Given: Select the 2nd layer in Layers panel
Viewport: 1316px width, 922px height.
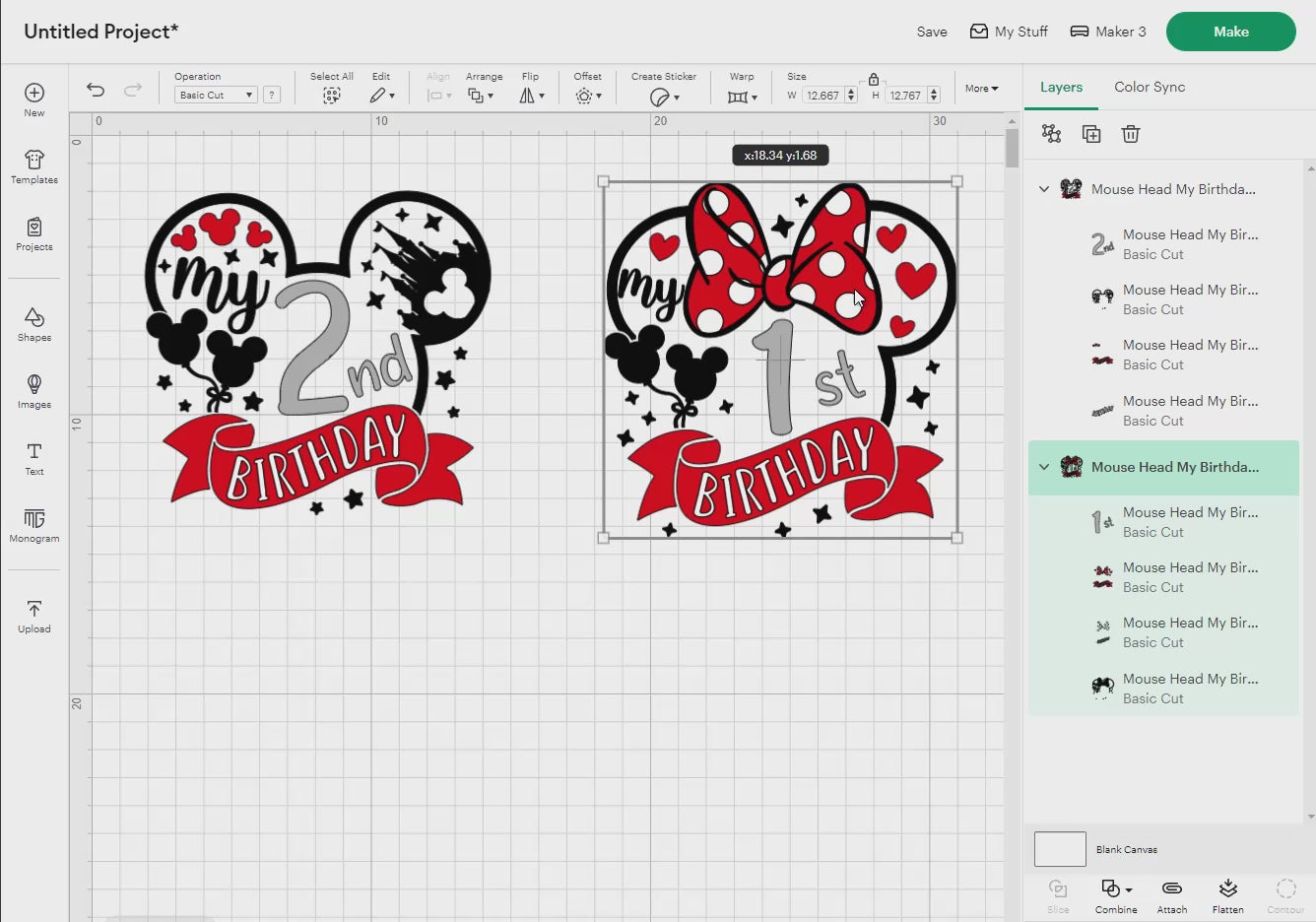Looking at the screenshot, I should [x=1163, y=244].
